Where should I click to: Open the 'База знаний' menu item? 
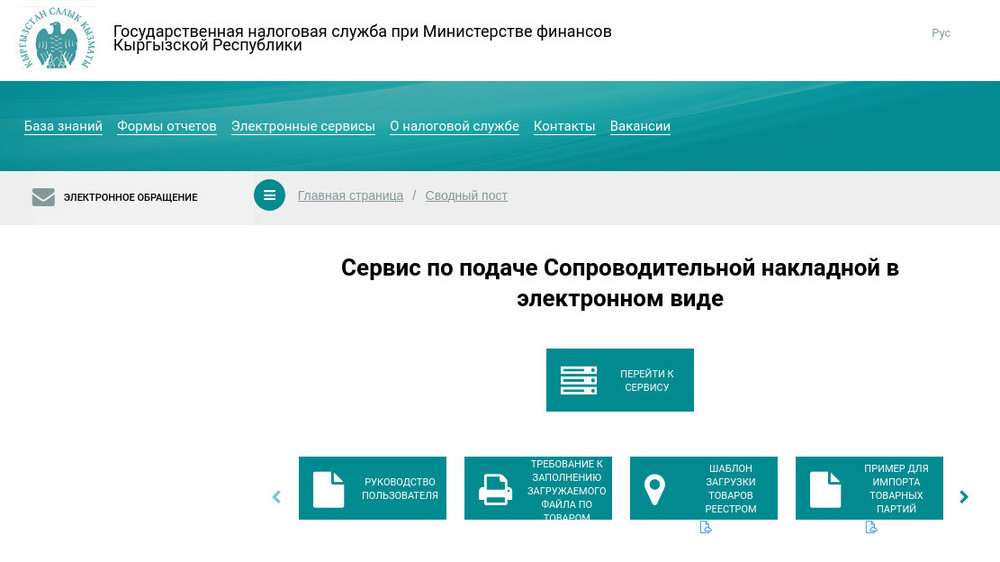coord(63,126)
